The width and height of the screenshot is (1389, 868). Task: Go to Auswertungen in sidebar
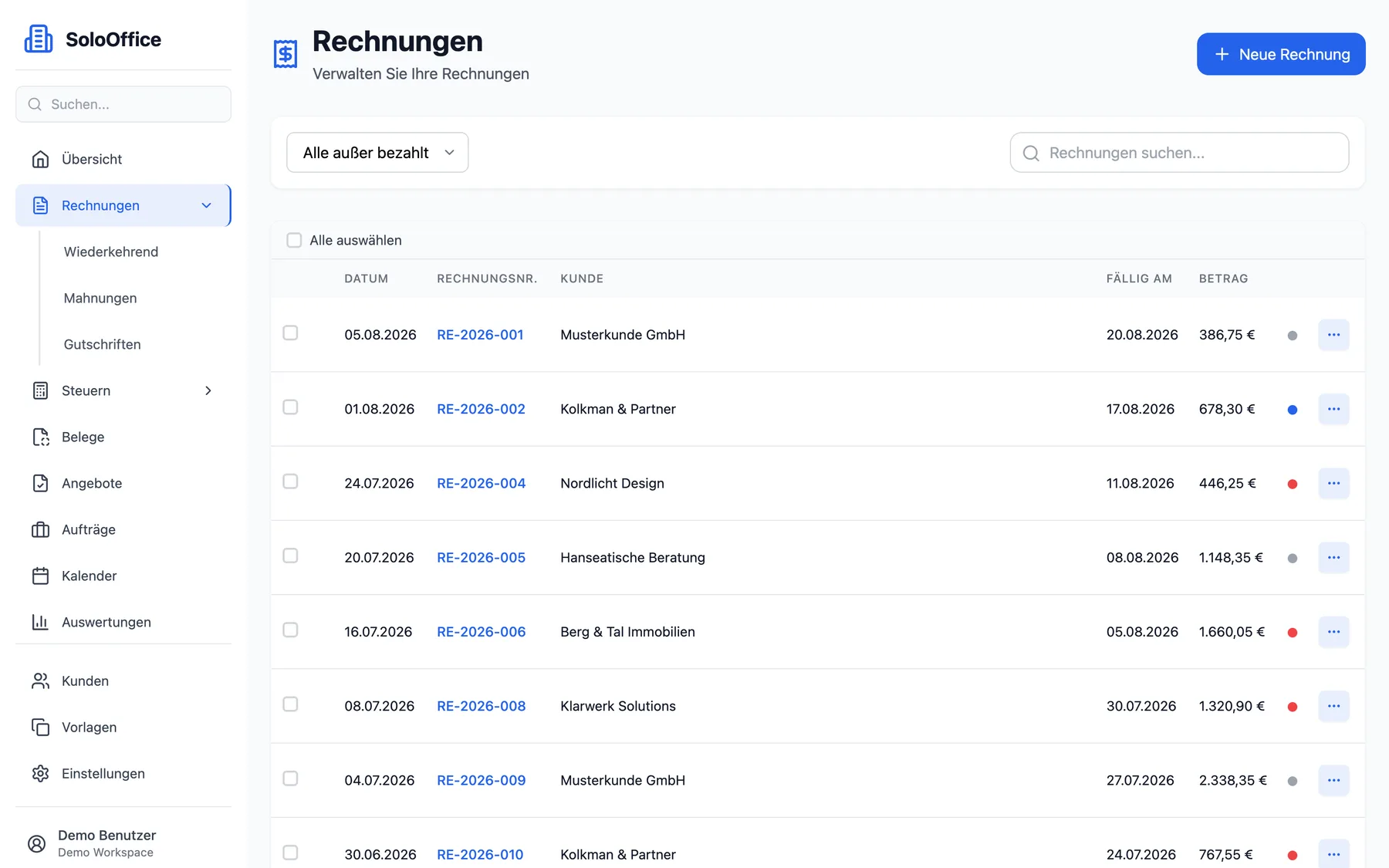[123, 622]
